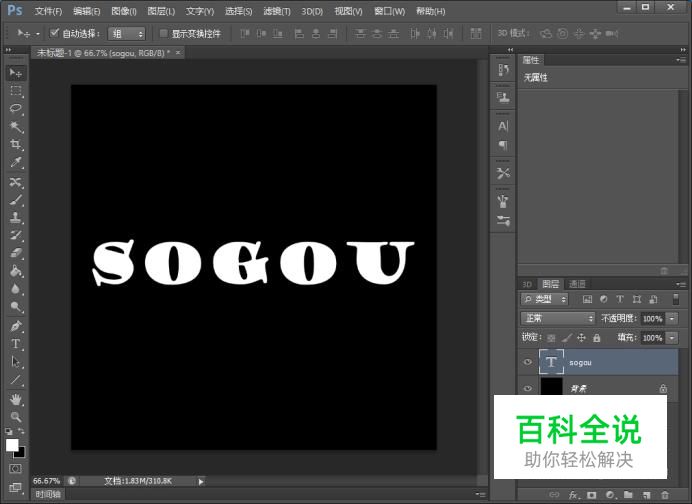Open the fill slider dropdown arrow
692x504 pixels.
pyautogui.click(x=672, y=338)
